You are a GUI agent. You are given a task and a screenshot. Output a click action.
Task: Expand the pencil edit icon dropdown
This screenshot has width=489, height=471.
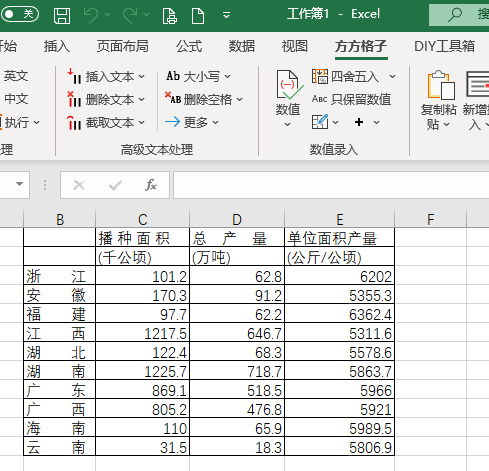[x=335, y=123]
